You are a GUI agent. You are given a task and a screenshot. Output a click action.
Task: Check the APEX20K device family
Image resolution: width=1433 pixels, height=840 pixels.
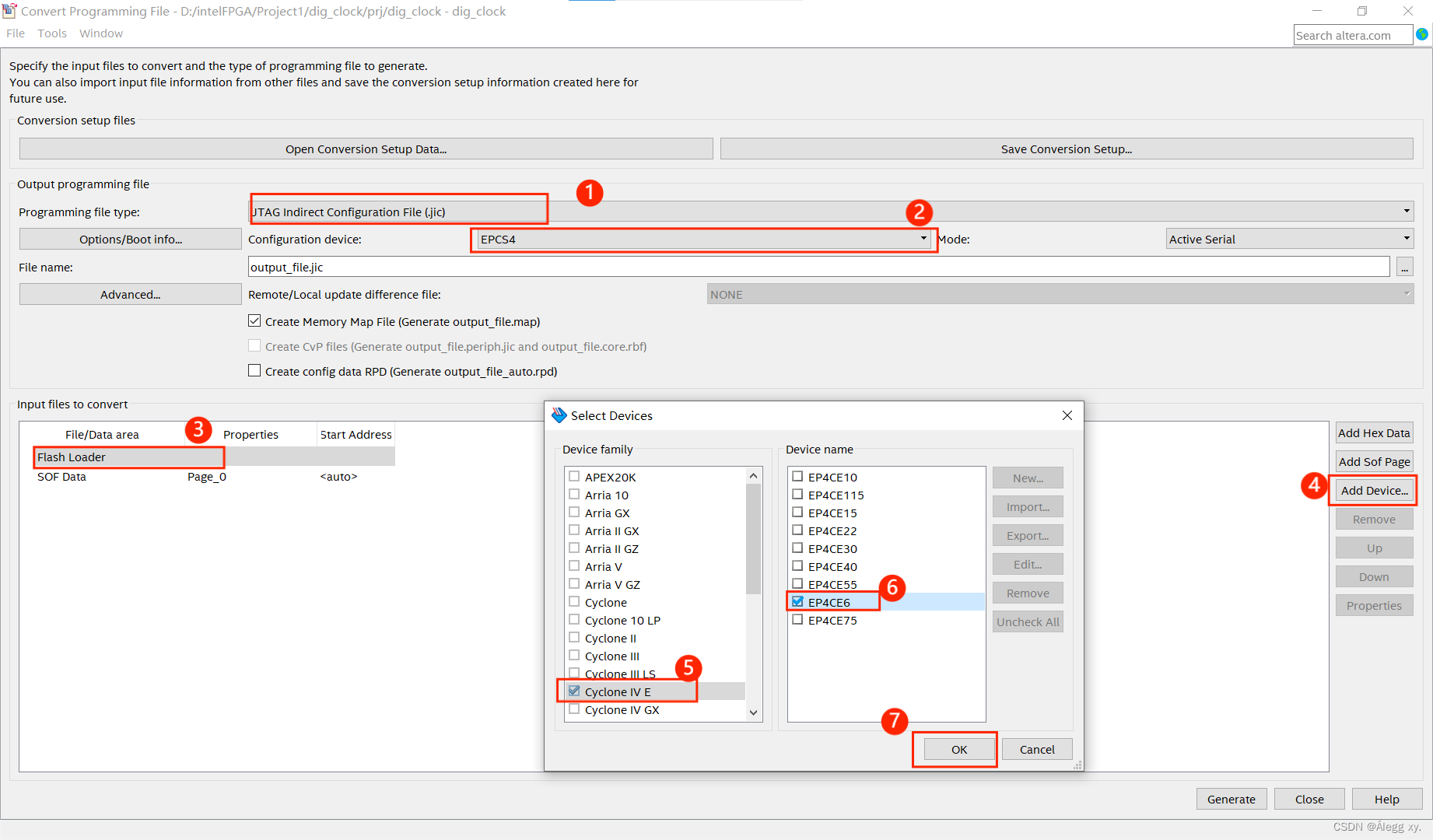point(574,476)
